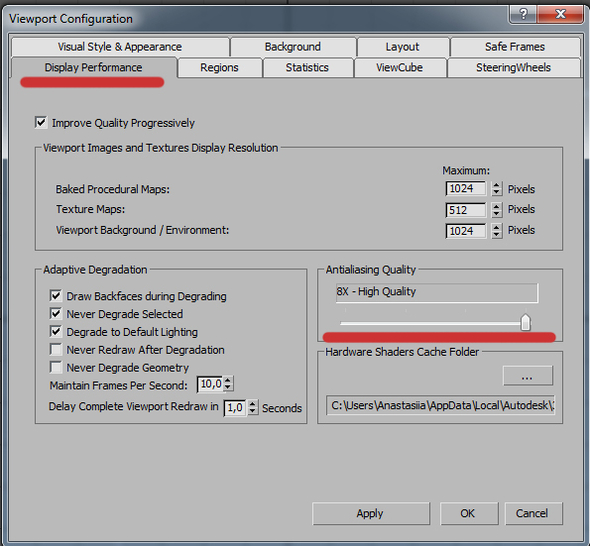The image size is (590, 546).
Task: Enable Never Degrade Geometry checkbox
Action: (56, 367)
